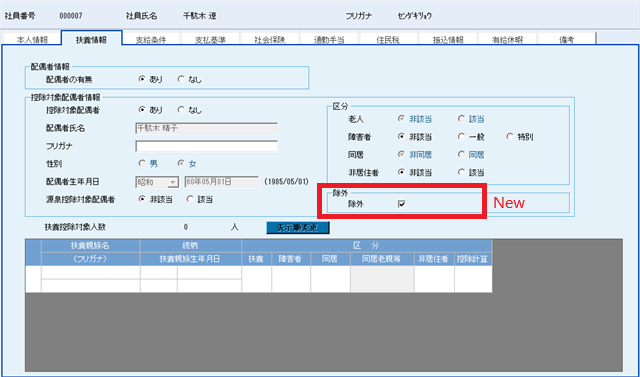Open the 昭和 era dropdown
640x377 pixels.
point(173,182)
